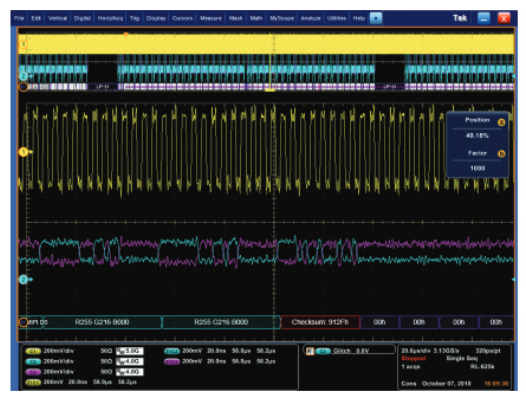
Task: Click the magenta C3 channel badge in readout
Action: click(x=33, y=372)
